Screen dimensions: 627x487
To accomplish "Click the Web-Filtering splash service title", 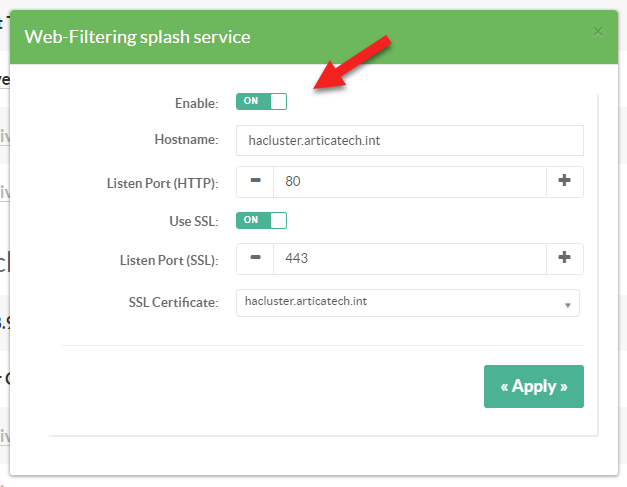I will pos(137,37).
